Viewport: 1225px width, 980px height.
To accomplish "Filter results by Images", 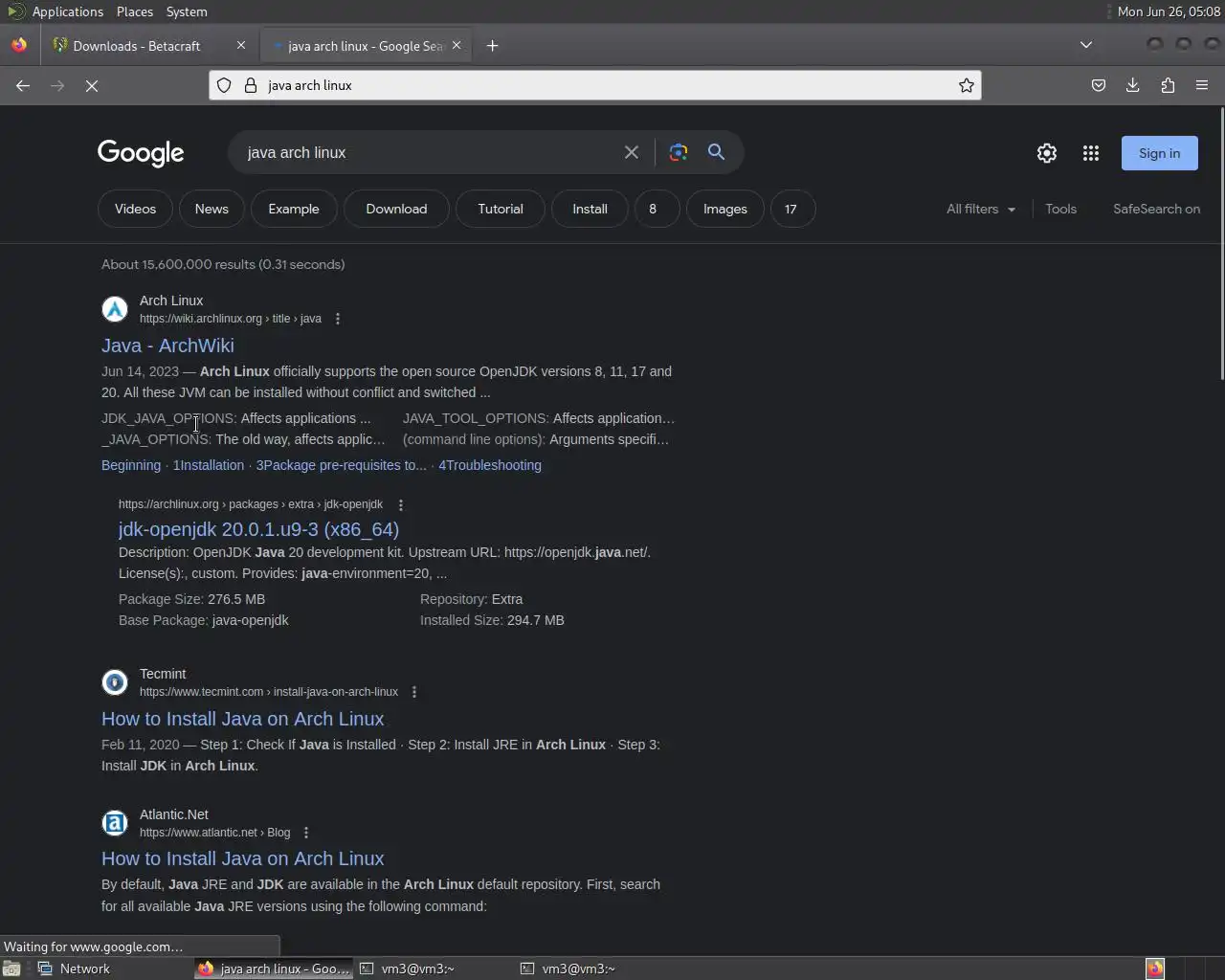I will [x=724, y=209].
